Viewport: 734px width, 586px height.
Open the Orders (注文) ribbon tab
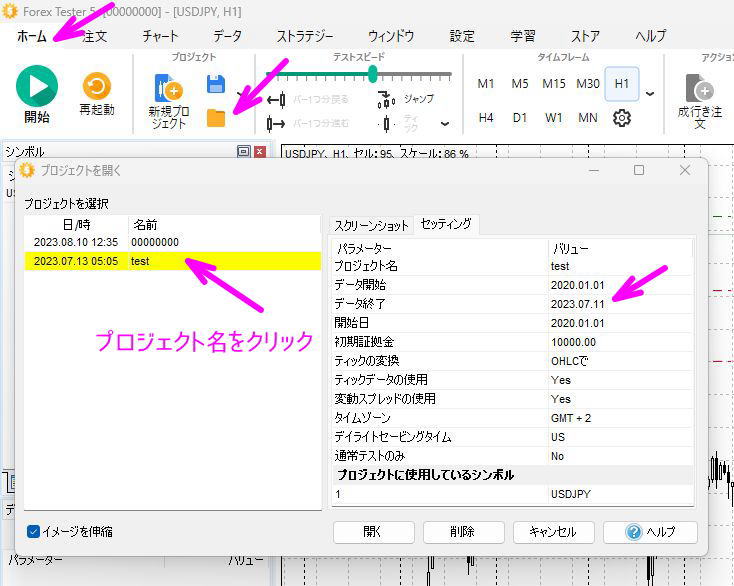[x=95, y=36]
